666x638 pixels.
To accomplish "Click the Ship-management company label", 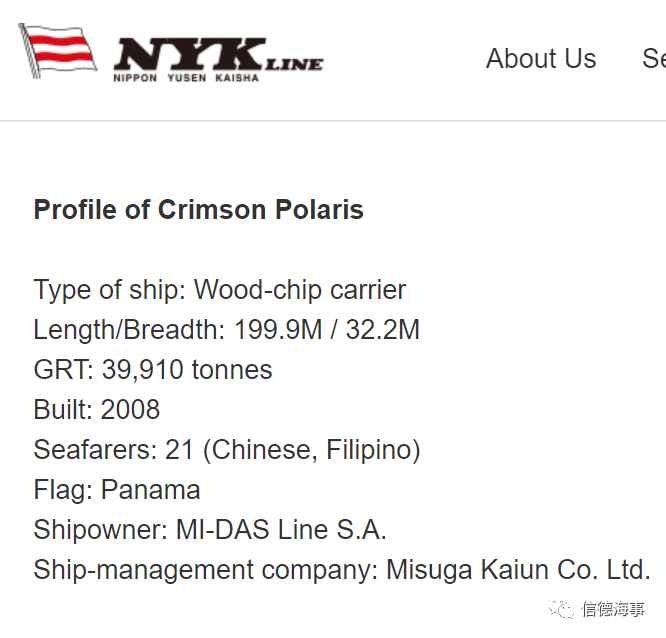I will point(205,570).
